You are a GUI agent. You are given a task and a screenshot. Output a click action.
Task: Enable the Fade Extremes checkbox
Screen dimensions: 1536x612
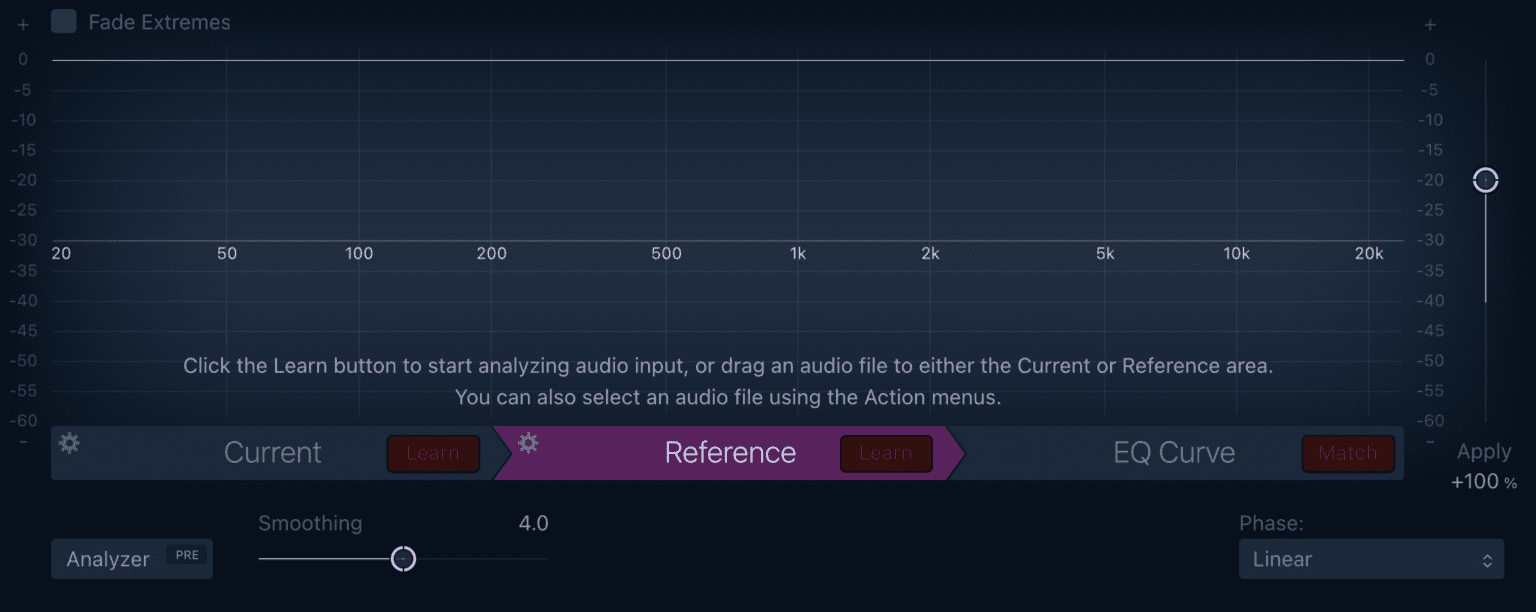click(64, 22)
